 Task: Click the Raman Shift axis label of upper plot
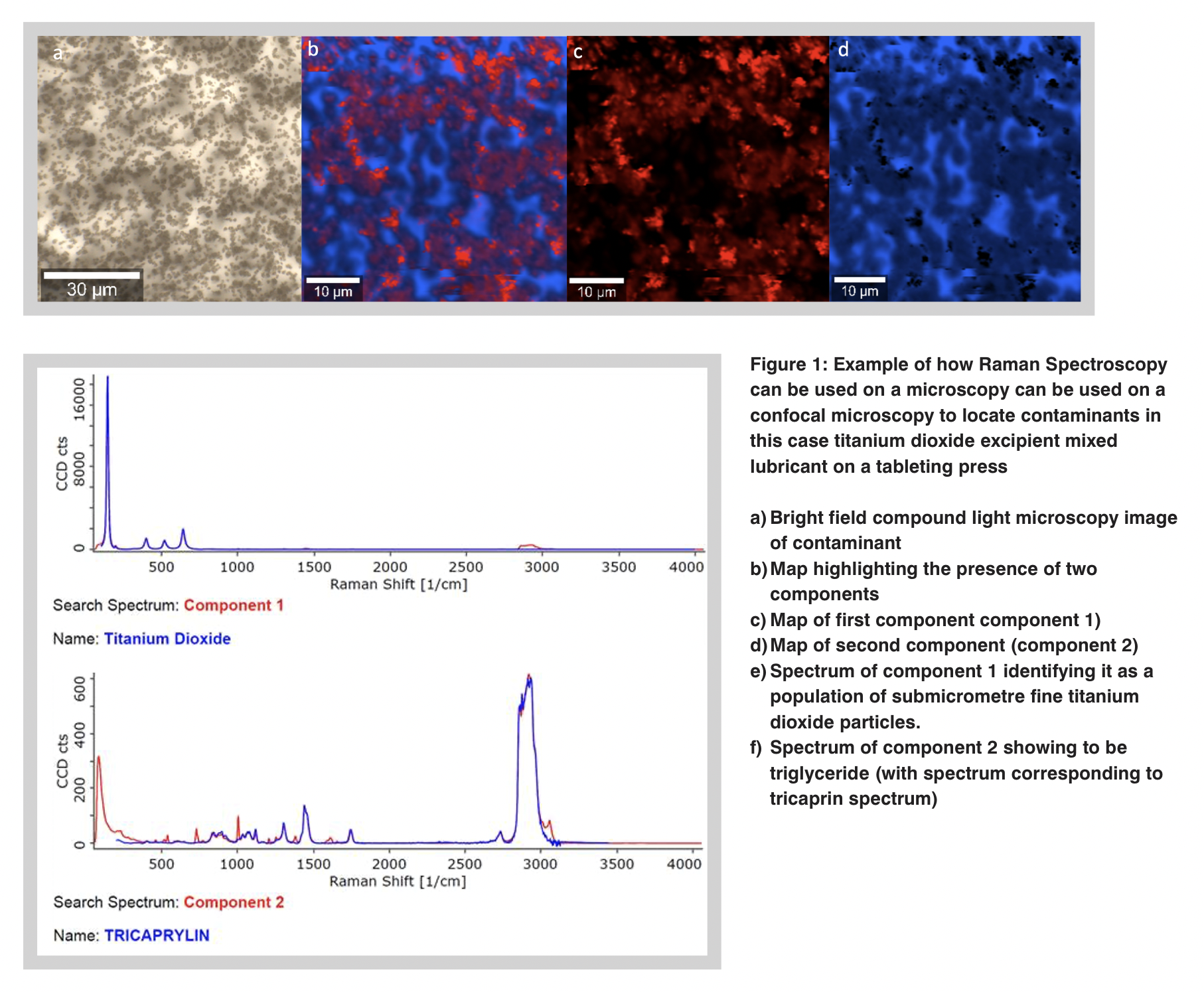398,584
